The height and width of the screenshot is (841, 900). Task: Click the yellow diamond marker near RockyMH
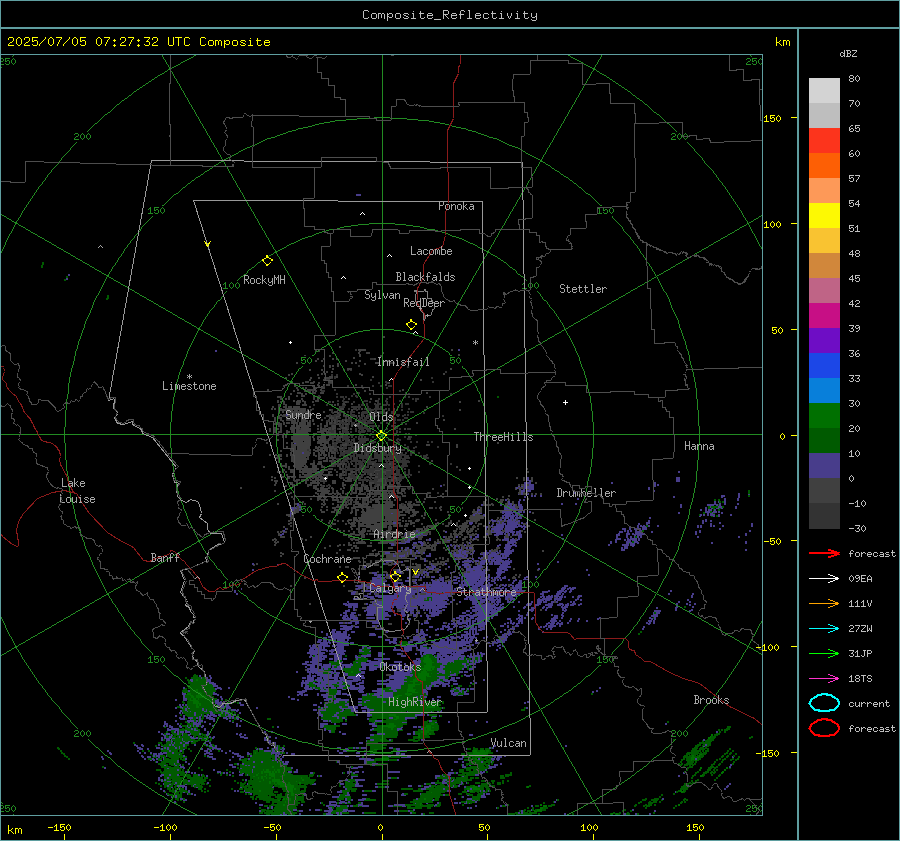[267, 261]
